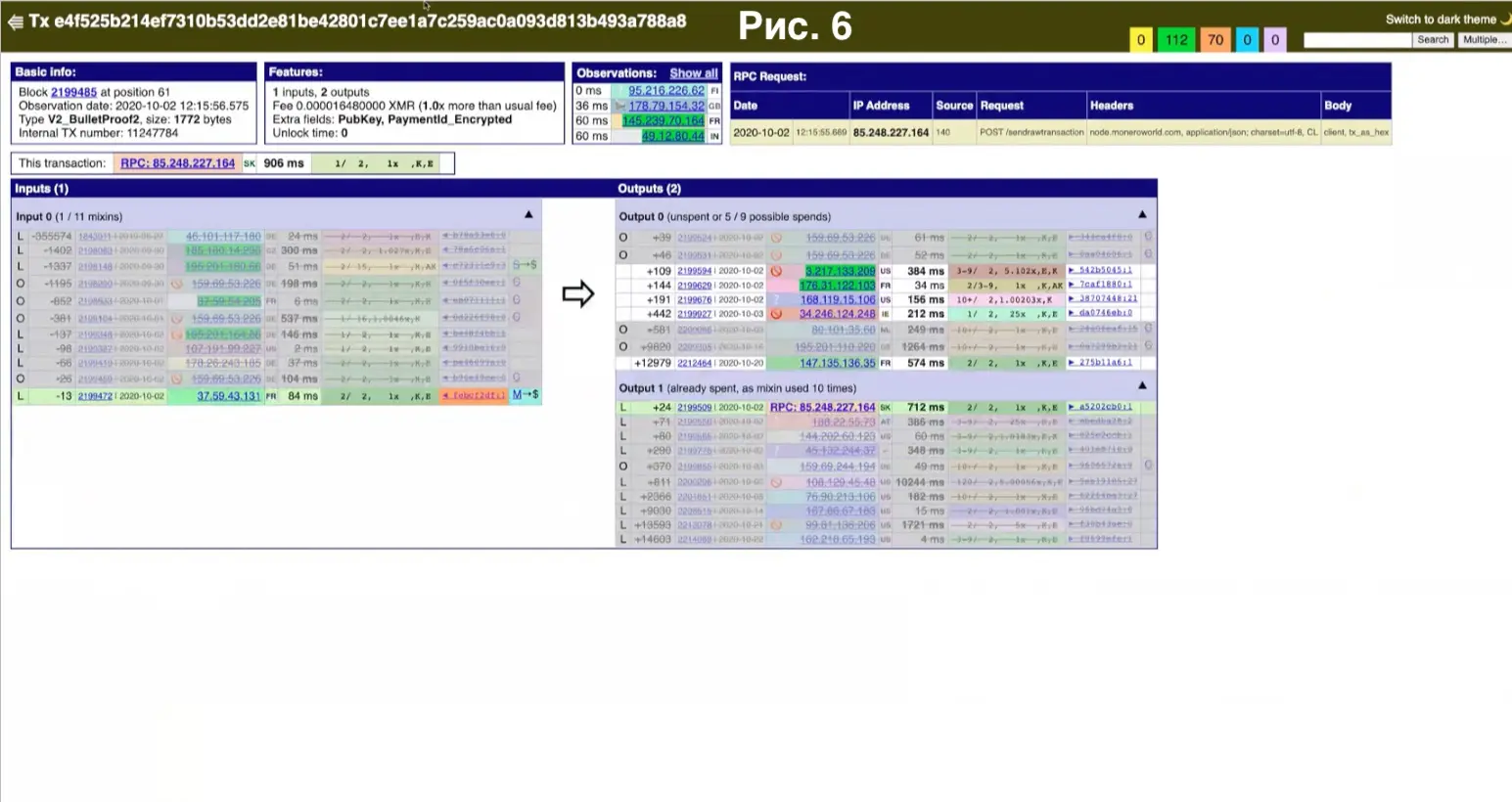Open block 2199509 link in Output 1

(695, 407)
